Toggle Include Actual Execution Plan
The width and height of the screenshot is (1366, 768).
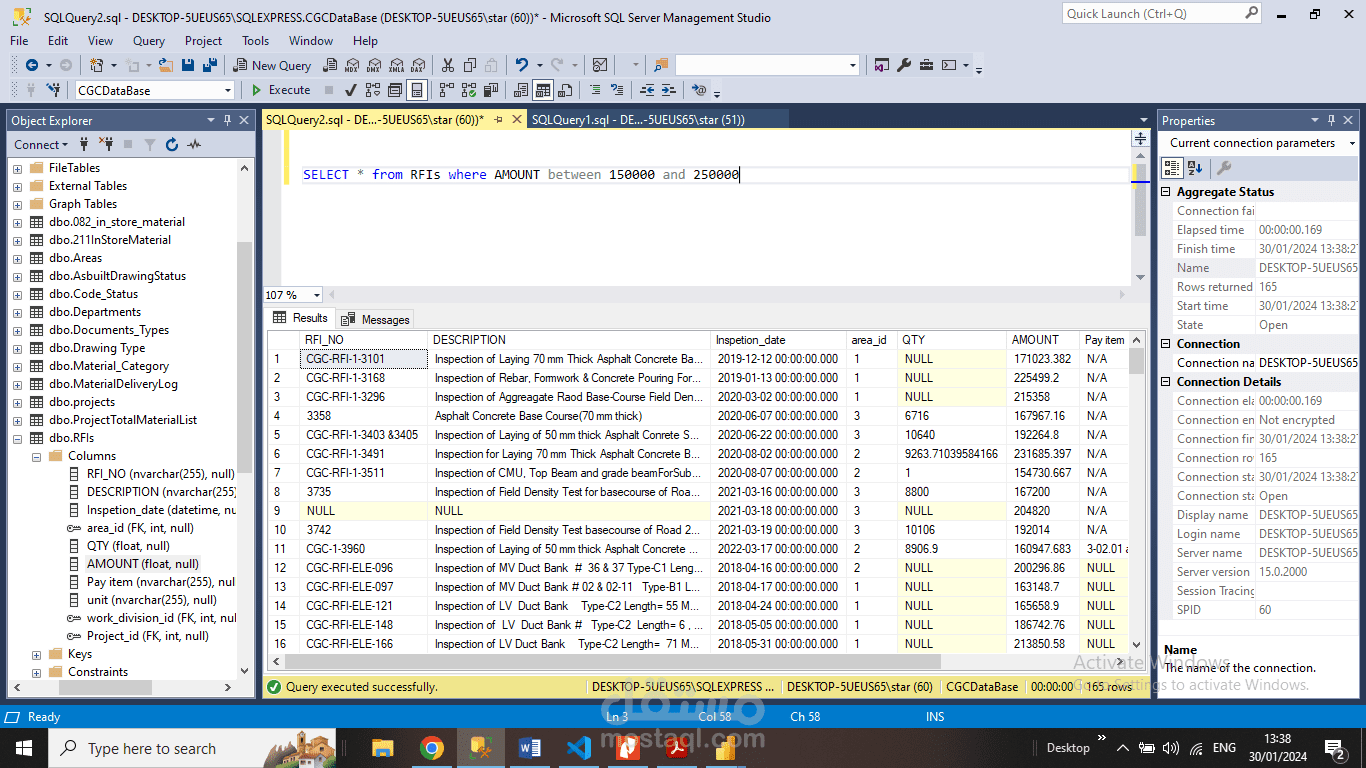click(446, 90)
